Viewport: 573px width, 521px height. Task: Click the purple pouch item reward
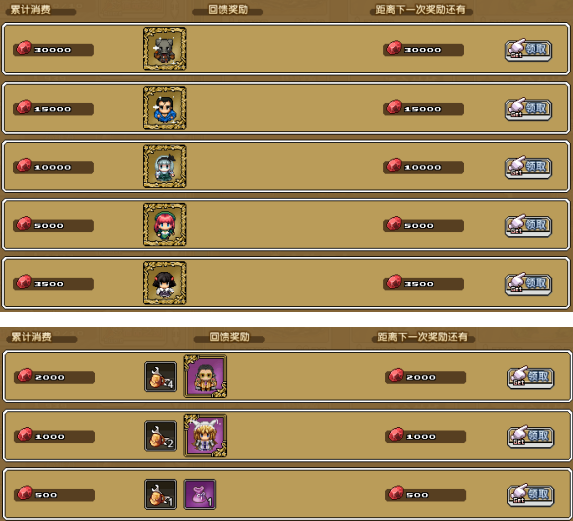click(x=200, y=494)
